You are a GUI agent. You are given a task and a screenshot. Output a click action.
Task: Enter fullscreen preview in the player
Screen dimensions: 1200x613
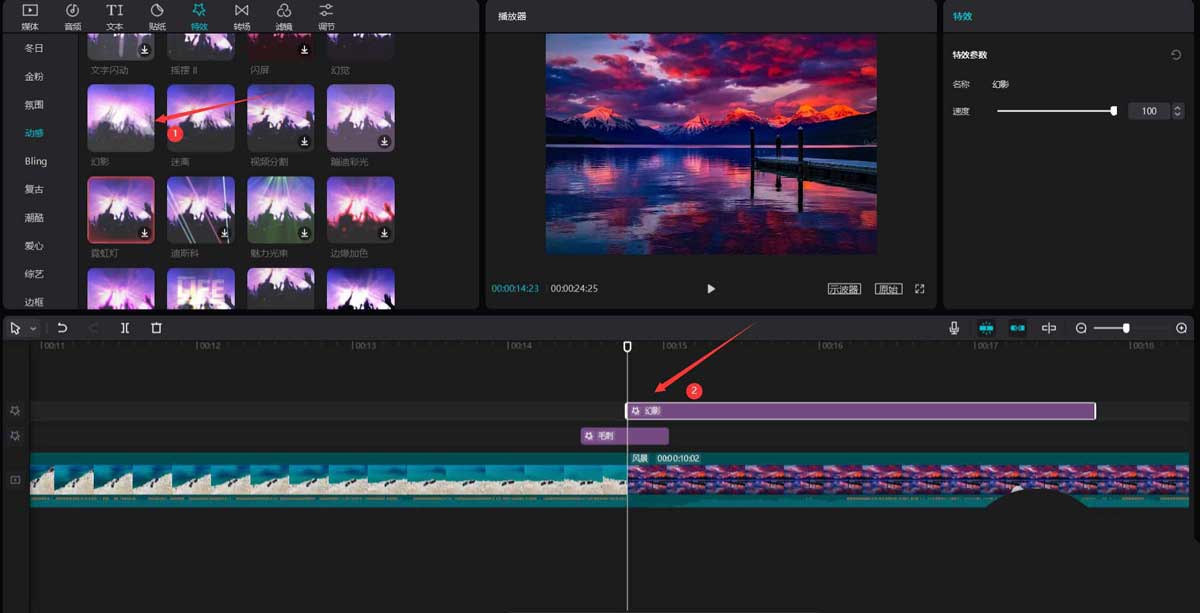tap(920, 289)
